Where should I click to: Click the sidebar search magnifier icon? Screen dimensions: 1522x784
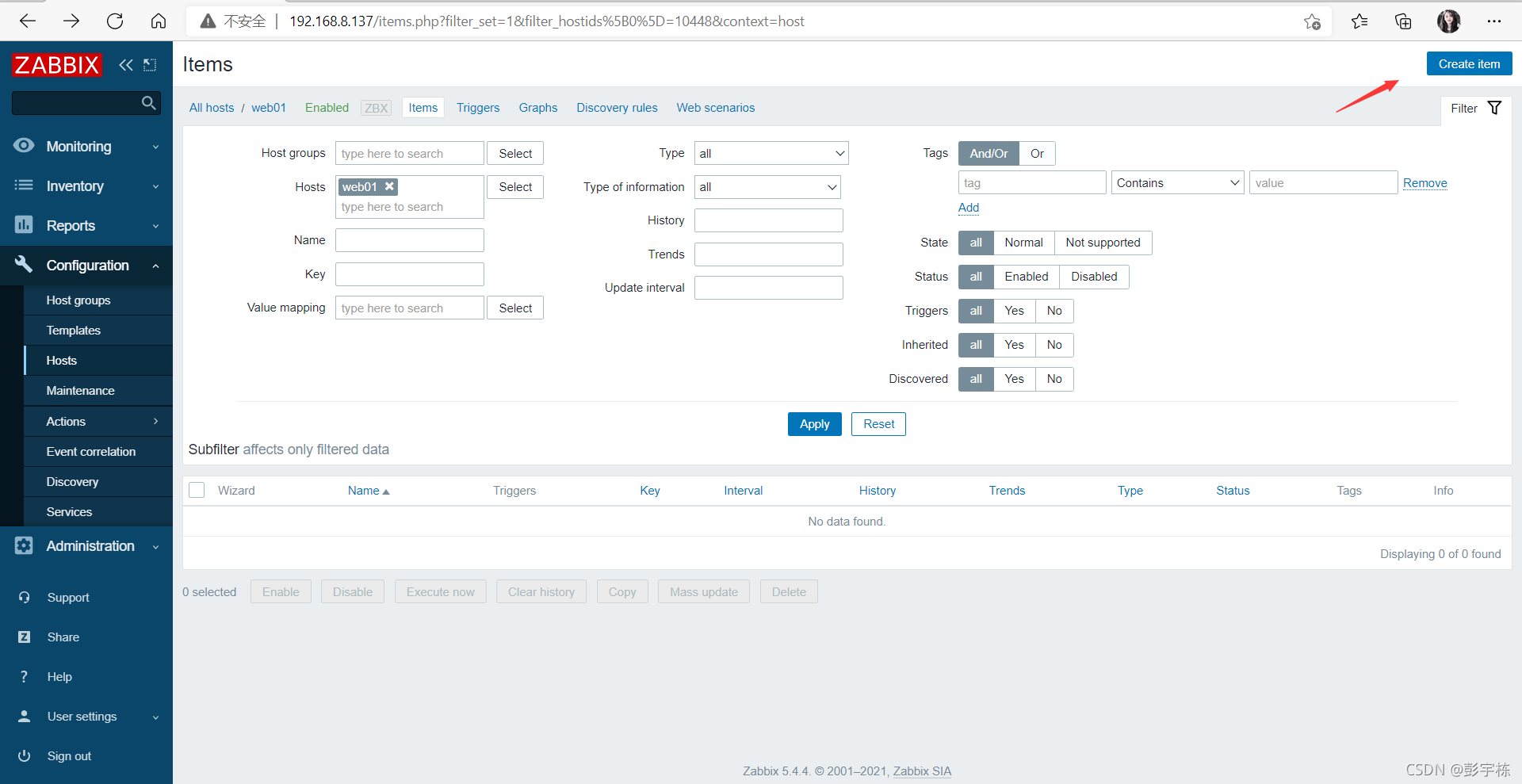pos(148,103)
